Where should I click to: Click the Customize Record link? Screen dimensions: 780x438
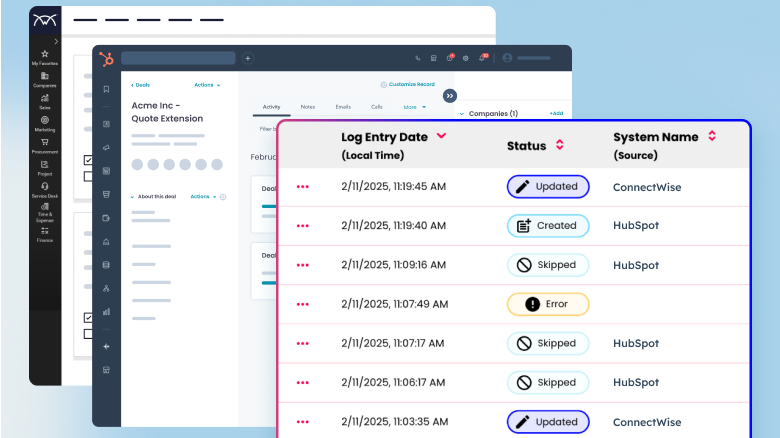[410, 85]
